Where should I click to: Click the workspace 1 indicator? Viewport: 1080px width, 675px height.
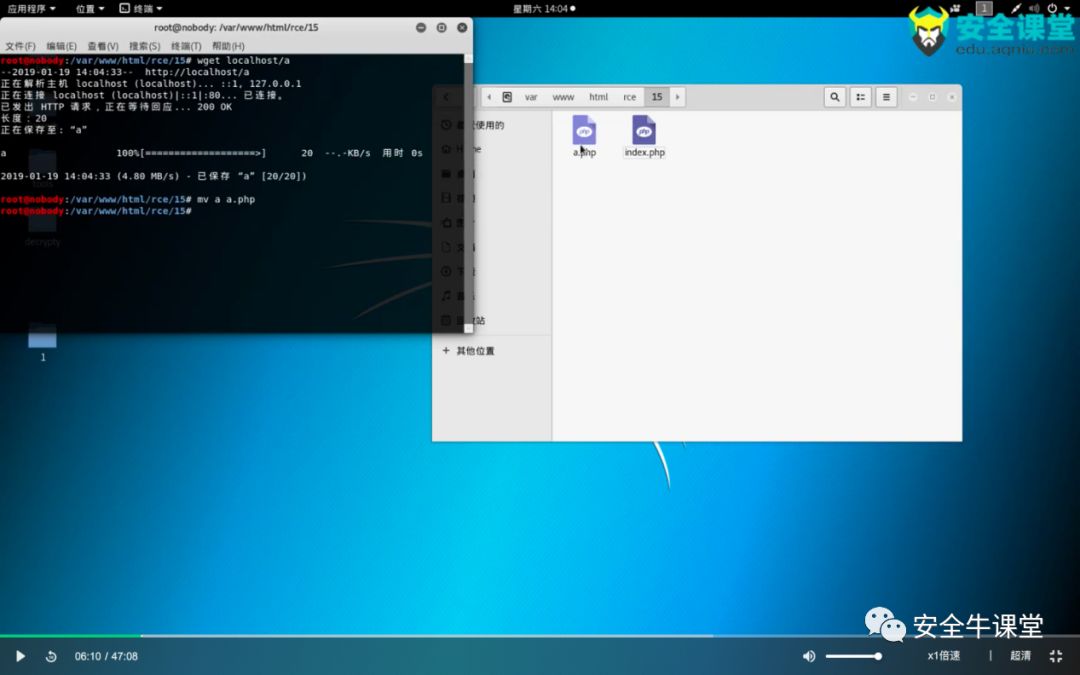984,8
